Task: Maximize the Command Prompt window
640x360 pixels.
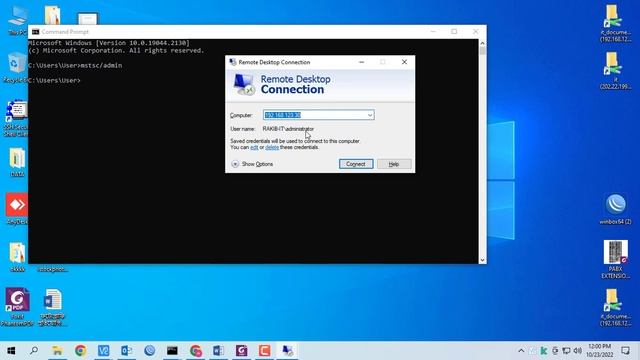Action: click(x=454, y=31)
